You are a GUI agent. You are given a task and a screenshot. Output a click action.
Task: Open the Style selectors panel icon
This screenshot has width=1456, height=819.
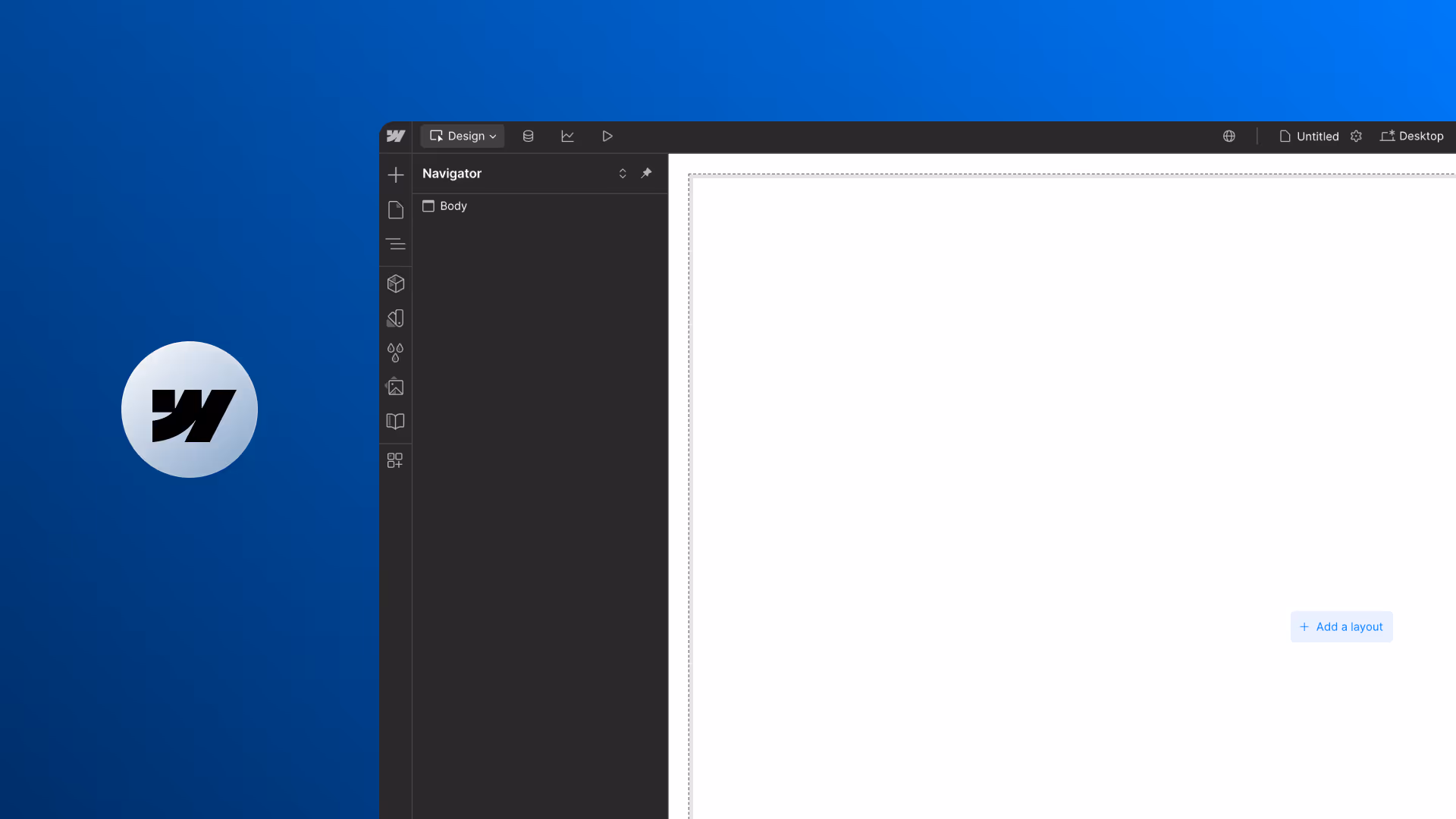coord(396,318)
